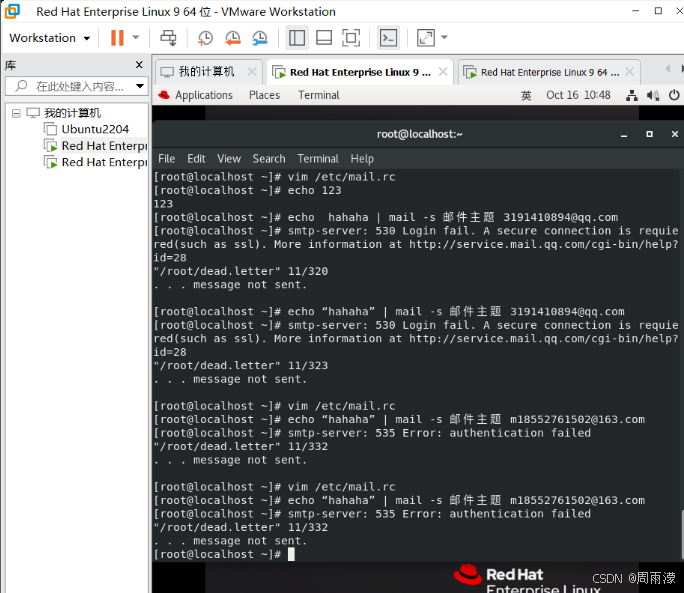
Task: Toggle the thumbnail bar view
Action: pyautogui.click(x=324, y=38)
